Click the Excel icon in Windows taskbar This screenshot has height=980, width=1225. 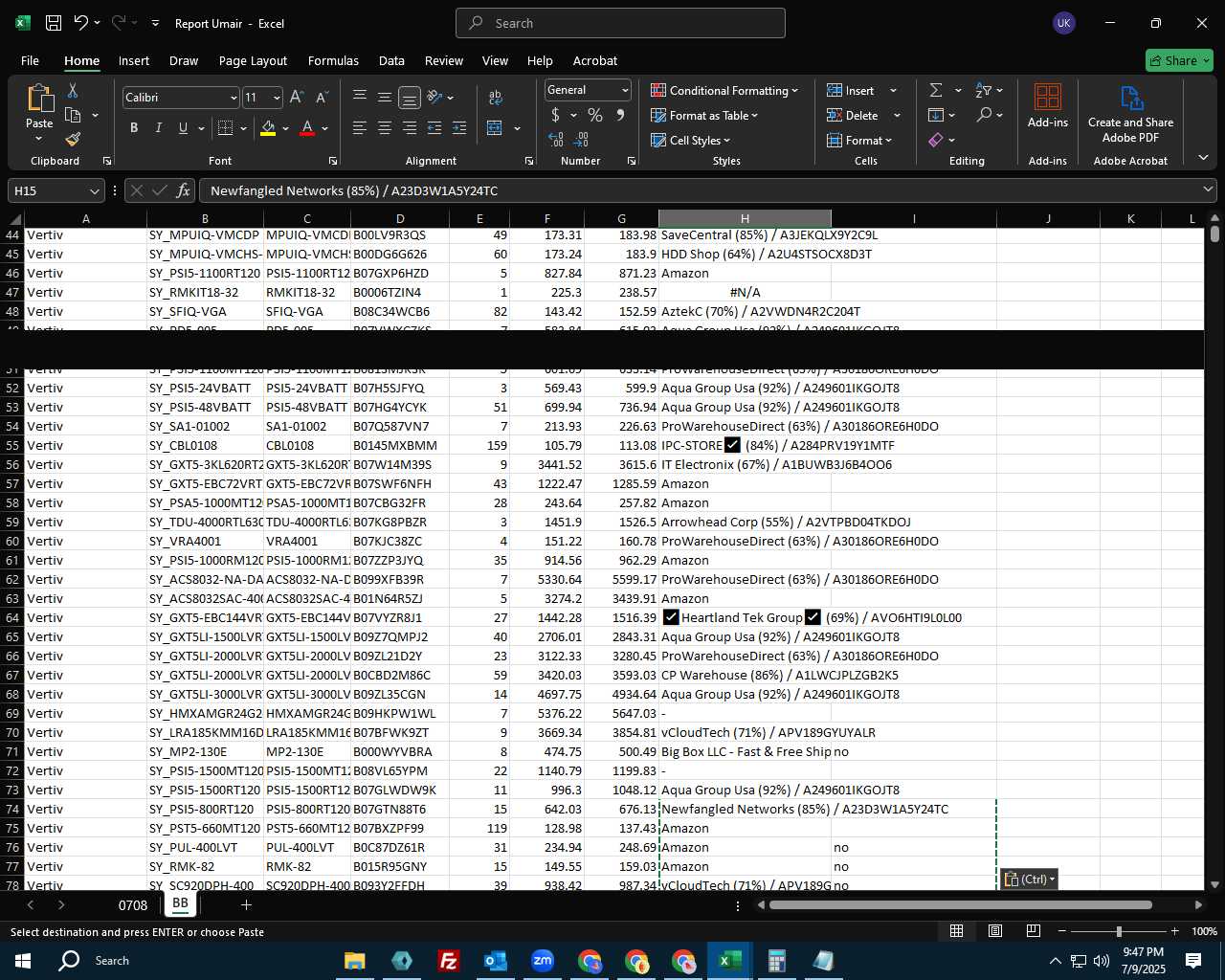coord(729,960)
